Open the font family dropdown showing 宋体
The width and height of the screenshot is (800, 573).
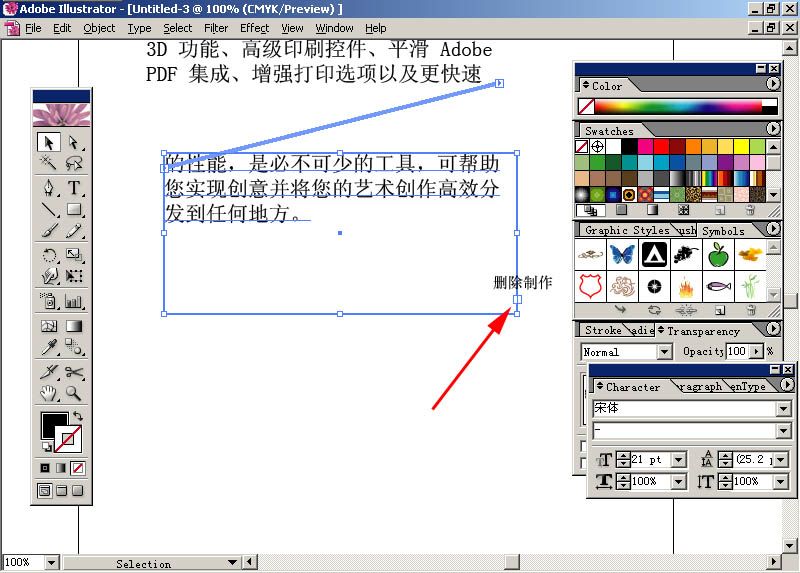click(x=784, y=408)
